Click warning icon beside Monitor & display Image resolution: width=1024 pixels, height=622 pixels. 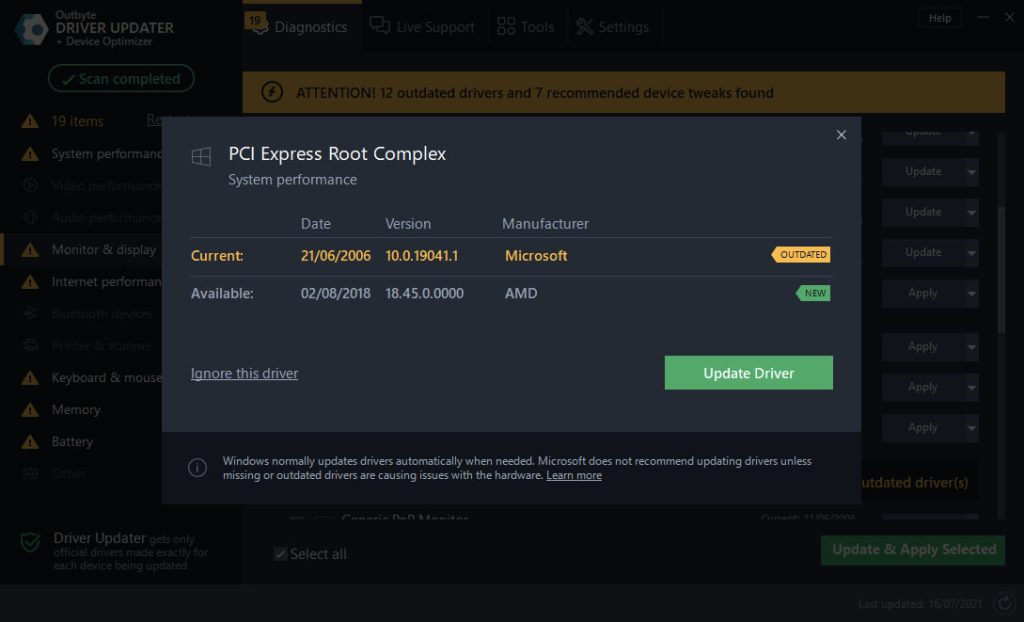click(x=30, y=250)
